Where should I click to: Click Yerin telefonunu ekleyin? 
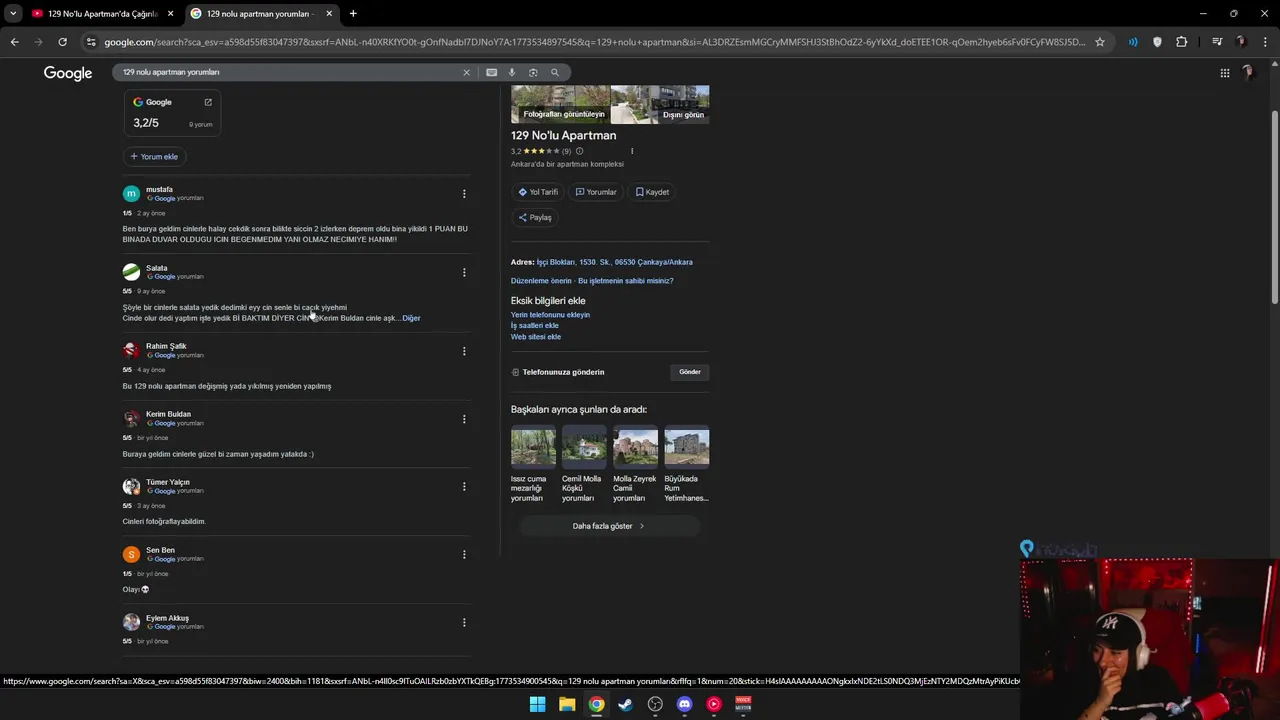click(x=550, y=315)
